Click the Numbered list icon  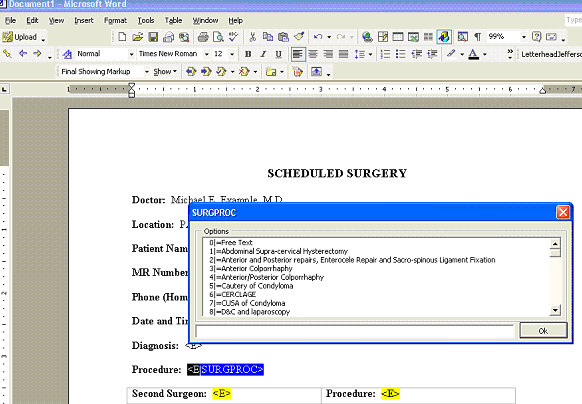385,54
